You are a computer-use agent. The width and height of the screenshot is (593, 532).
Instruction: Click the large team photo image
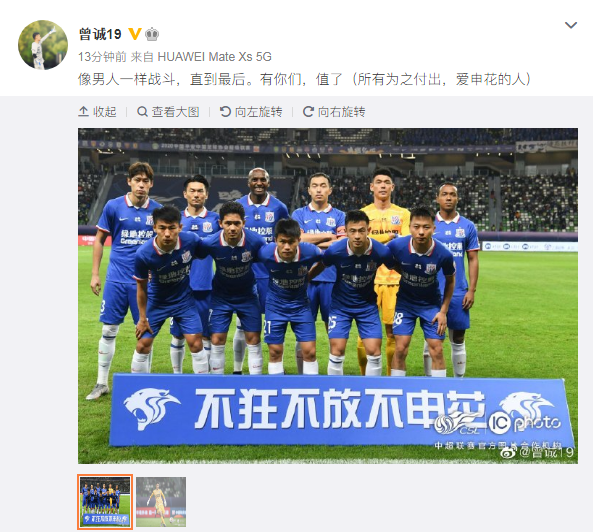(x=328, y=296)
